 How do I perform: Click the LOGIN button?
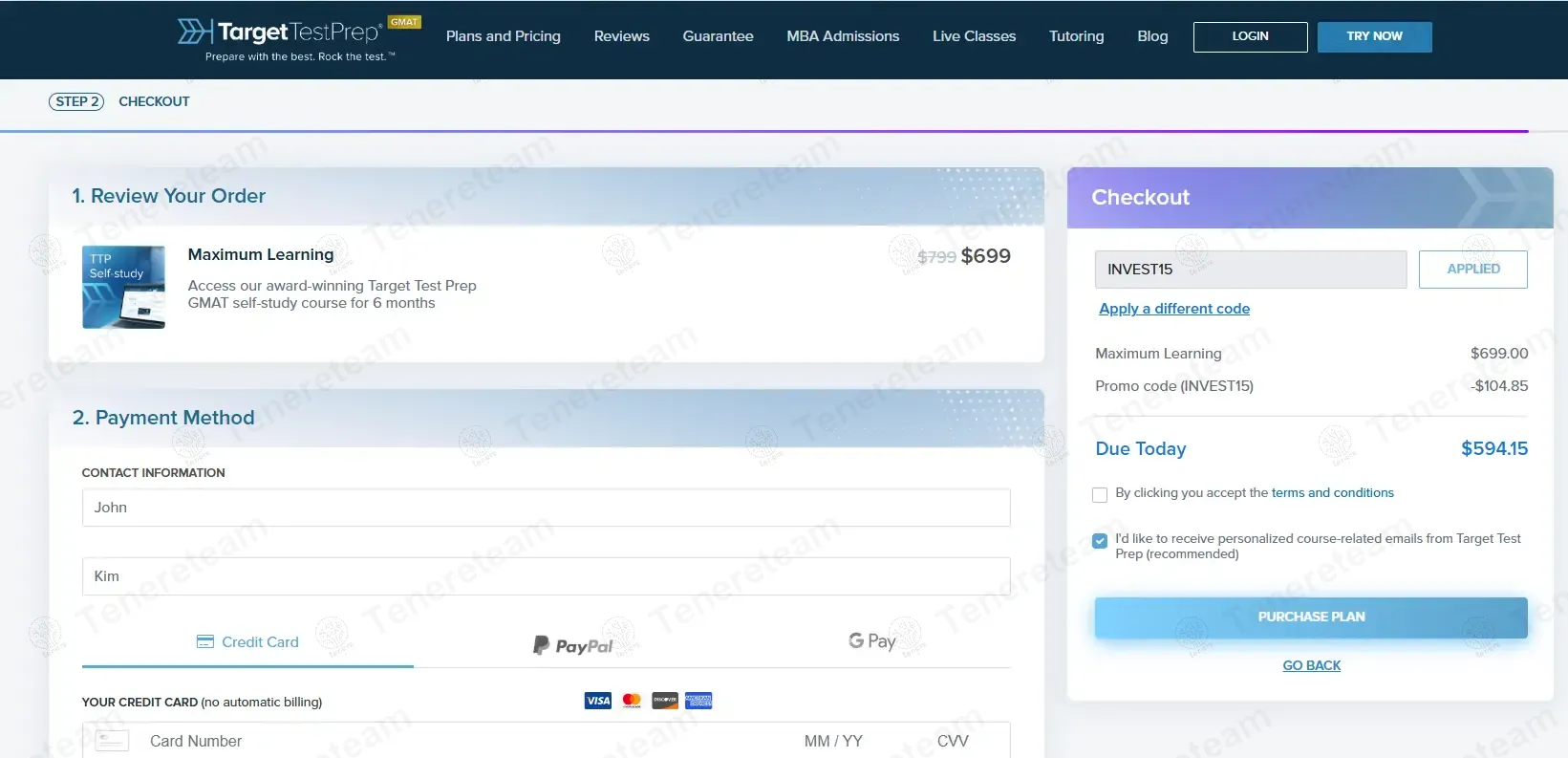coord(1250,36)
